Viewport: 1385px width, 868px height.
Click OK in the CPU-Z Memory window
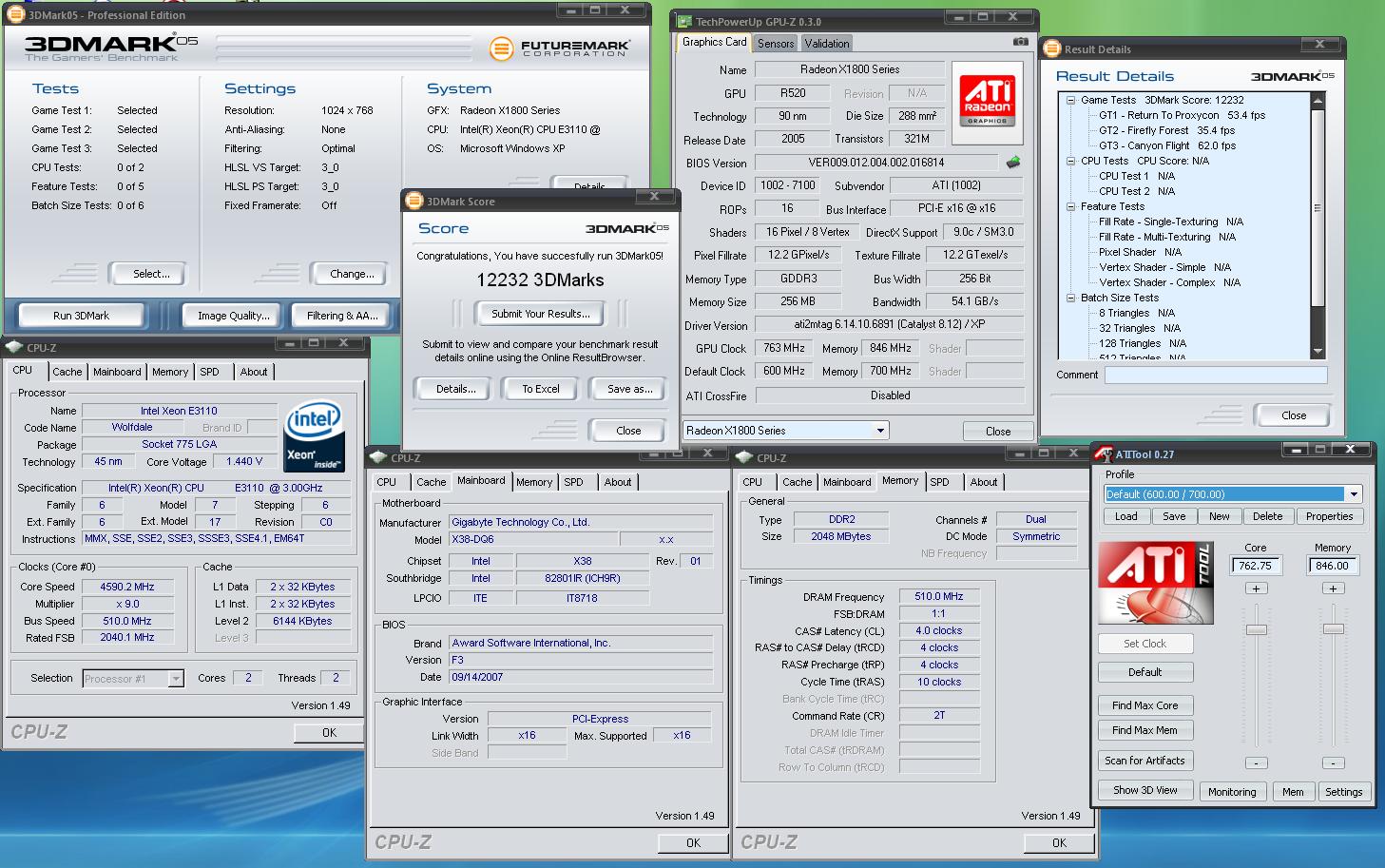(1059, 842)
